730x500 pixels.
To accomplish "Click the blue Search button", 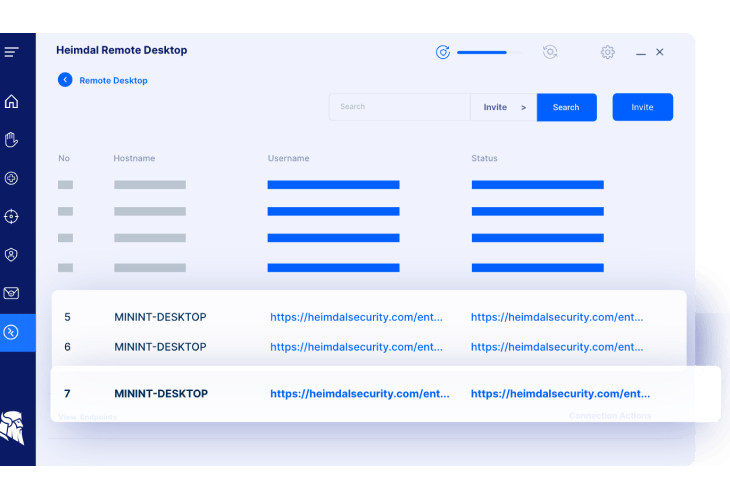I will coord(567,107).
